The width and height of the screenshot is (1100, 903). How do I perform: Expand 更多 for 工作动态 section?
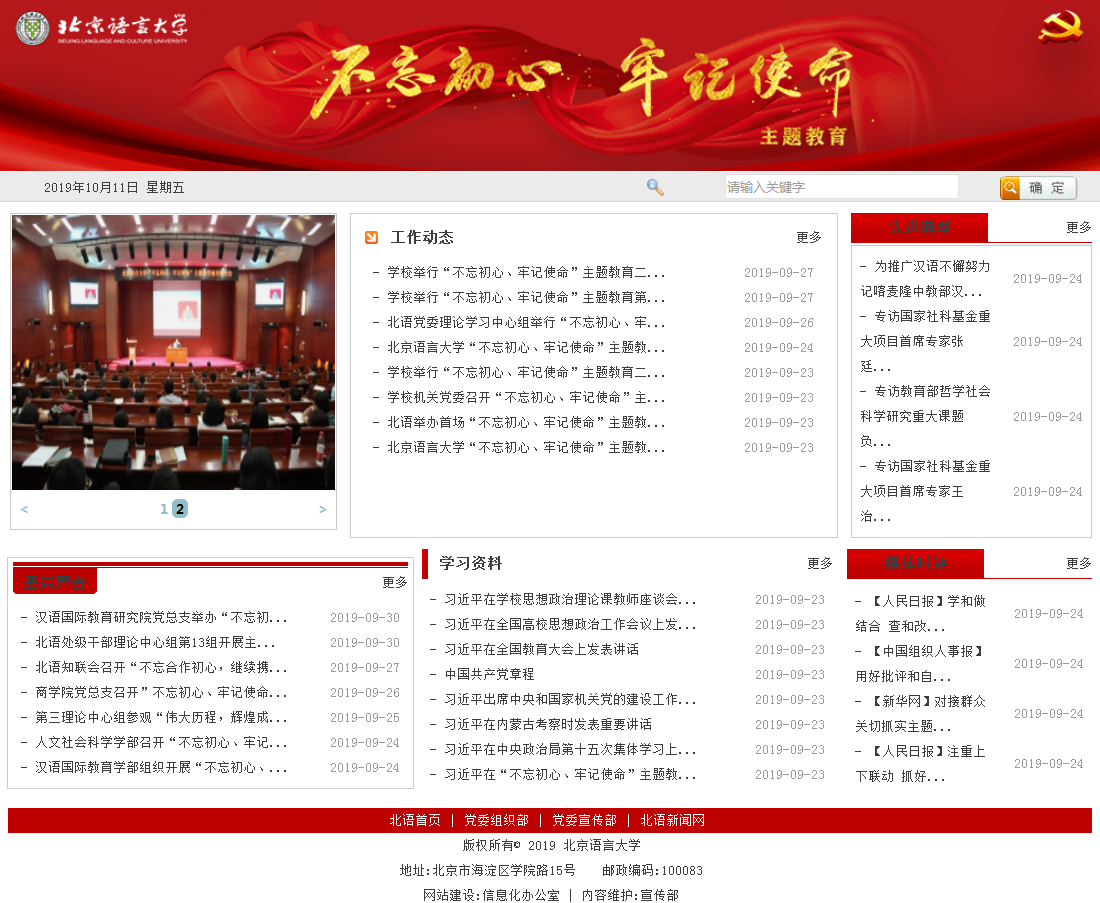(x=808, y=238)
